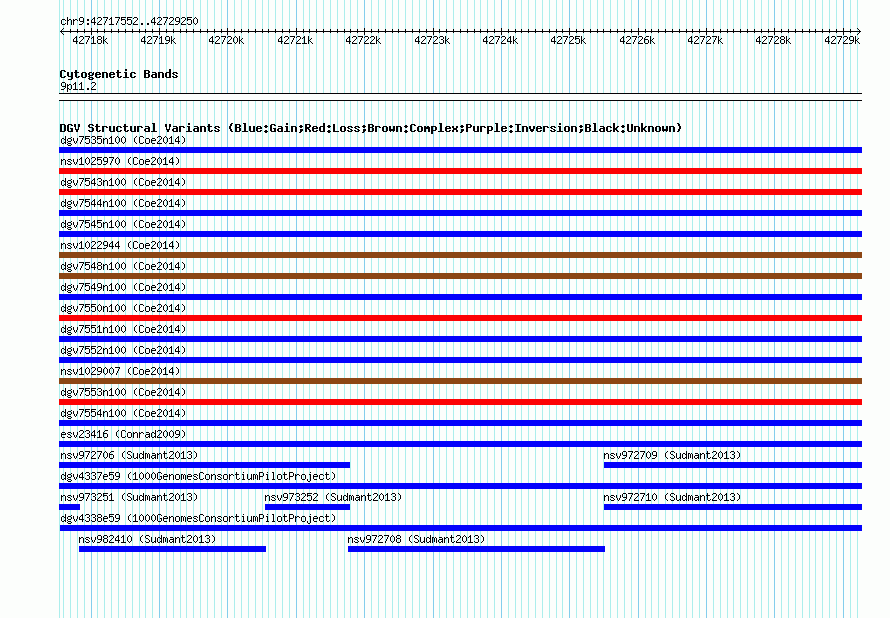This screenshot has width=890, height=618.
Task: Click the esv23416 (Conrad2009) variant label
Action: pyautogui.click(x=123, y=434)
